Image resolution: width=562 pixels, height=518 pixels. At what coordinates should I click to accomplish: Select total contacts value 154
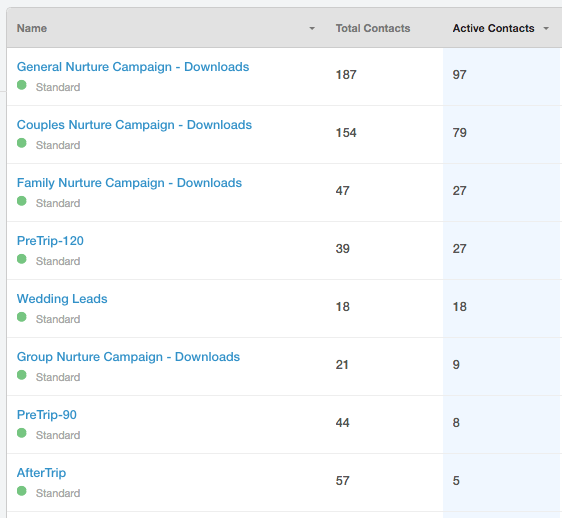(346, 133)
